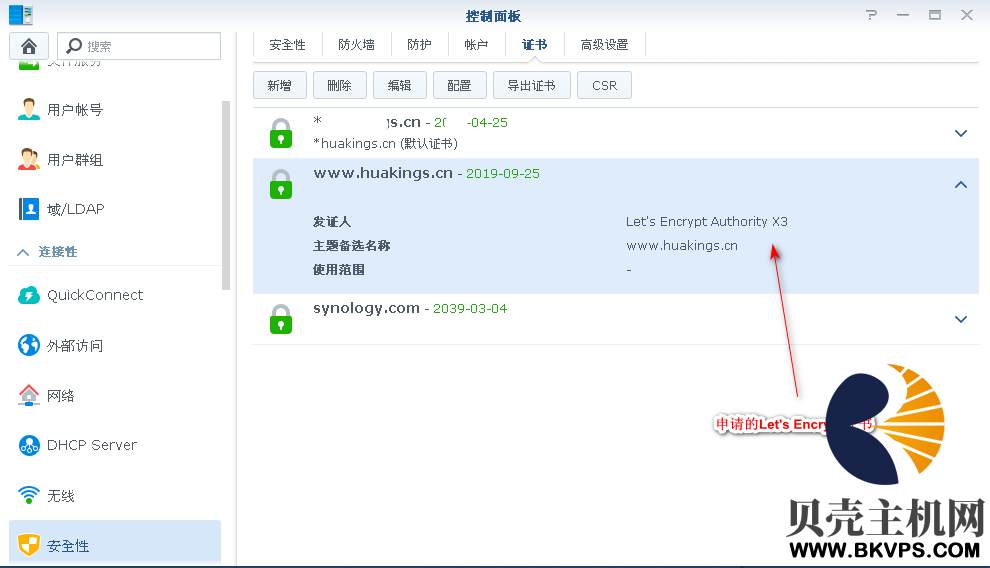Image resolution: width=990 pixels, height=568 pixels.
Task: Click the 使用范围 label
Action: click(x=339, y=269)
